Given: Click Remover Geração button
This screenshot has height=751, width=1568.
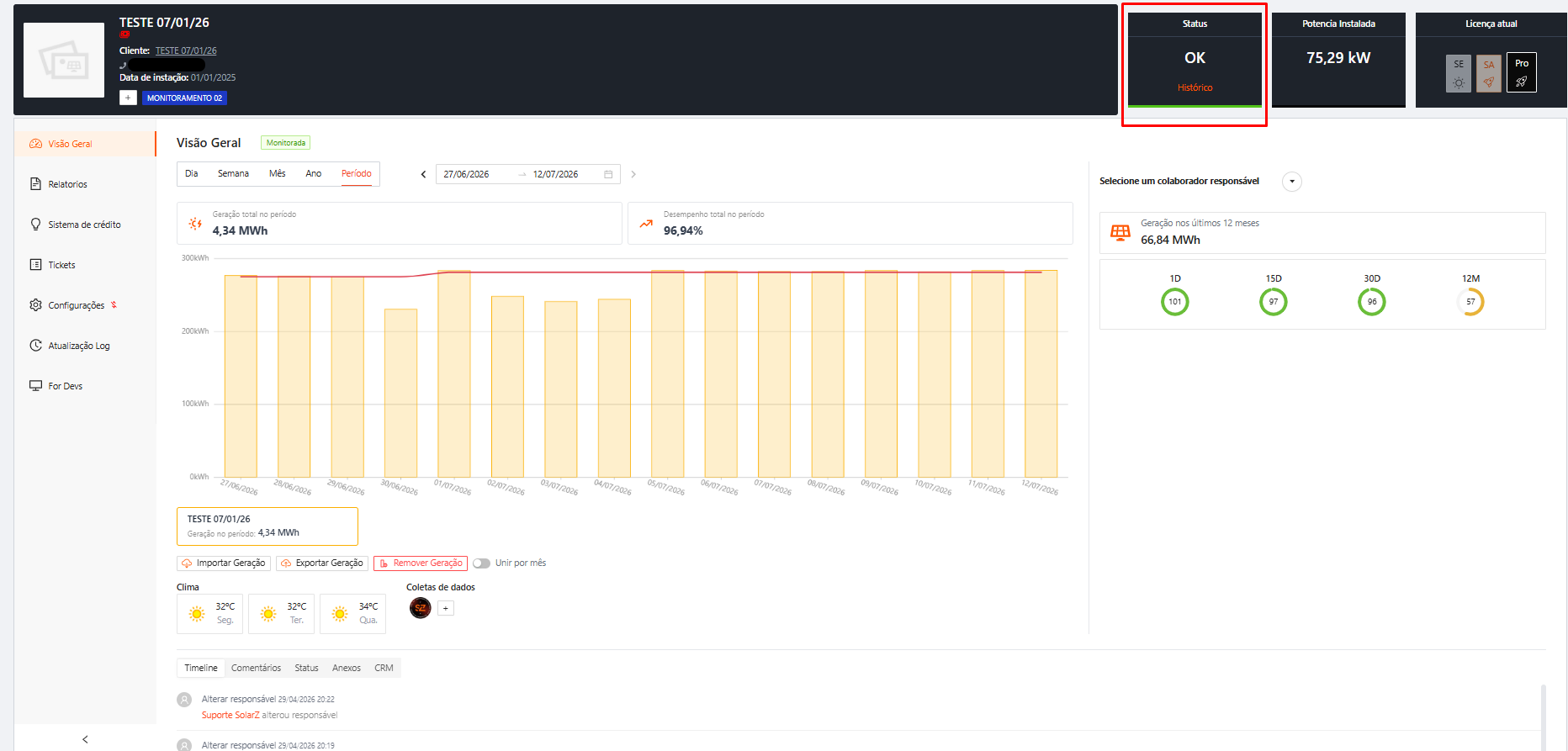Looking at the screenshot, I should pyautogui.click(x=421, y=563).
